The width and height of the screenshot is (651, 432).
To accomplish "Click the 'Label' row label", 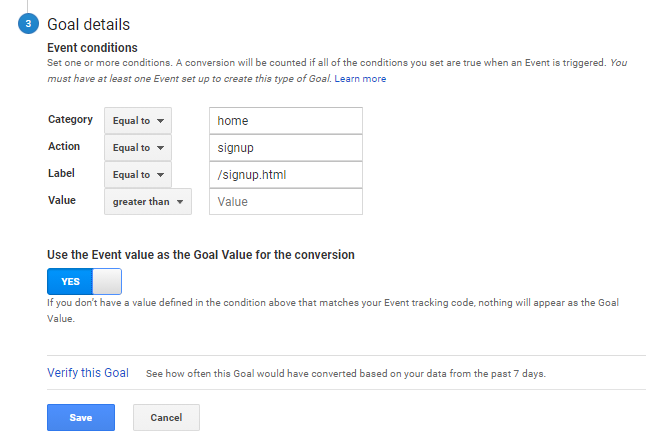I will [62, 174].
